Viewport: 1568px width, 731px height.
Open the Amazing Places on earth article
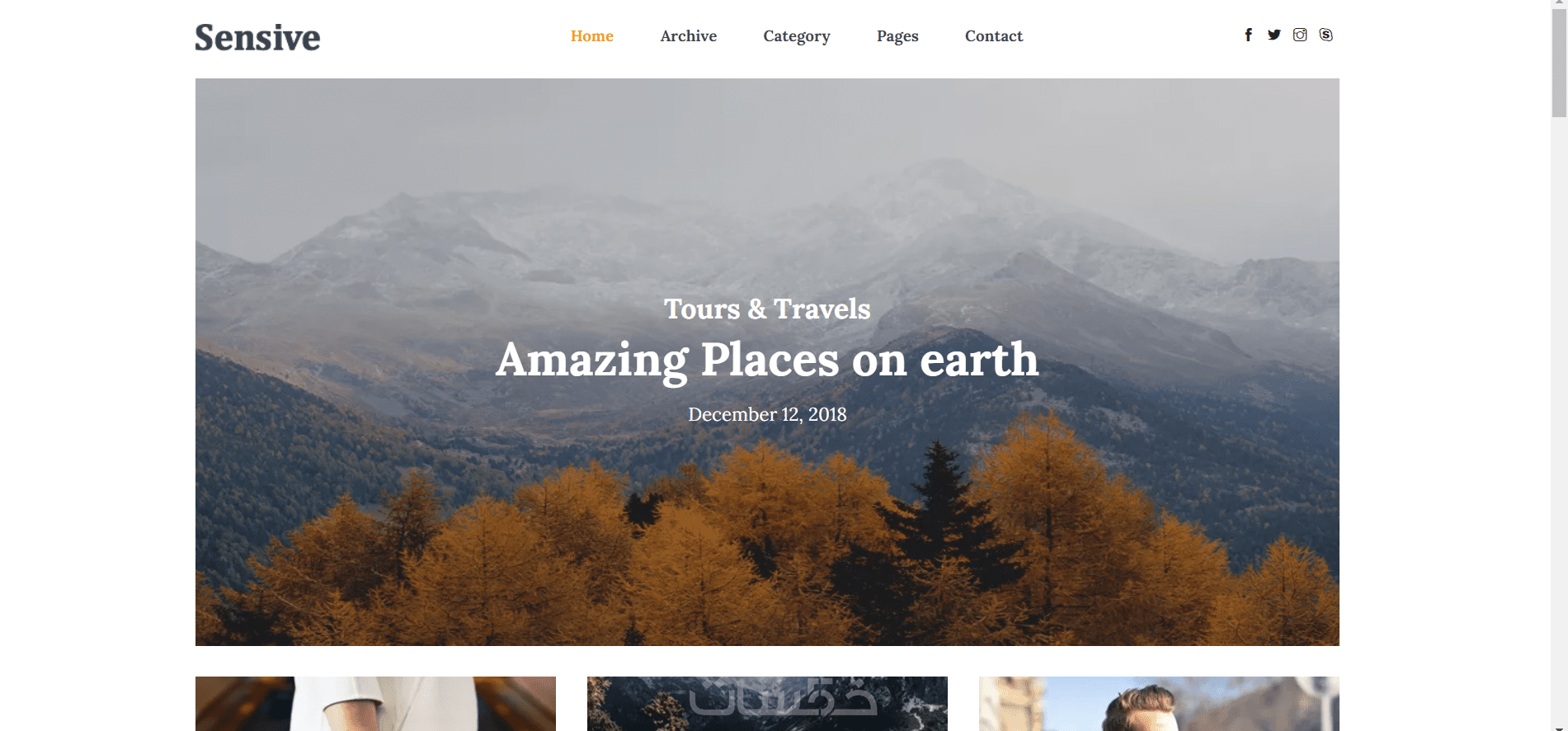point(767,361)
